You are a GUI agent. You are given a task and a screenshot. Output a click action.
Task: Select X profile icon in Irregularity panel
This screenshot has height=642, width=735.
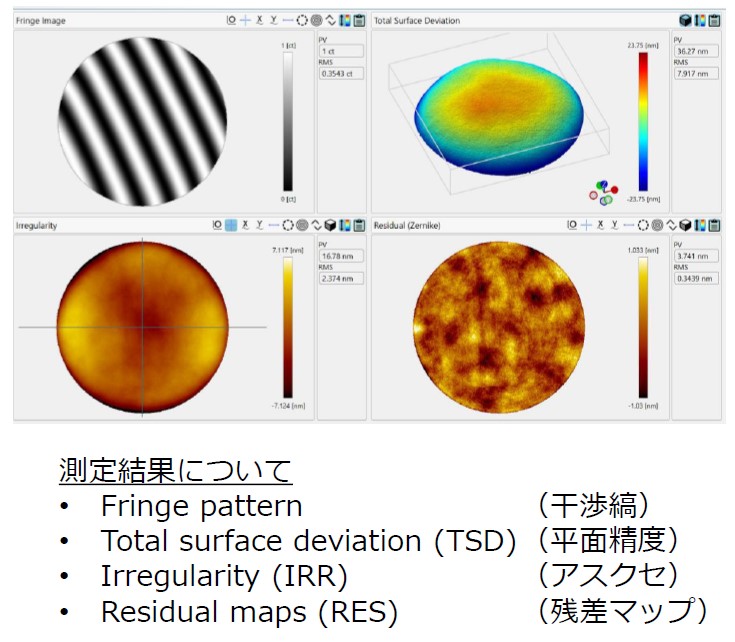tap(245, 225)
